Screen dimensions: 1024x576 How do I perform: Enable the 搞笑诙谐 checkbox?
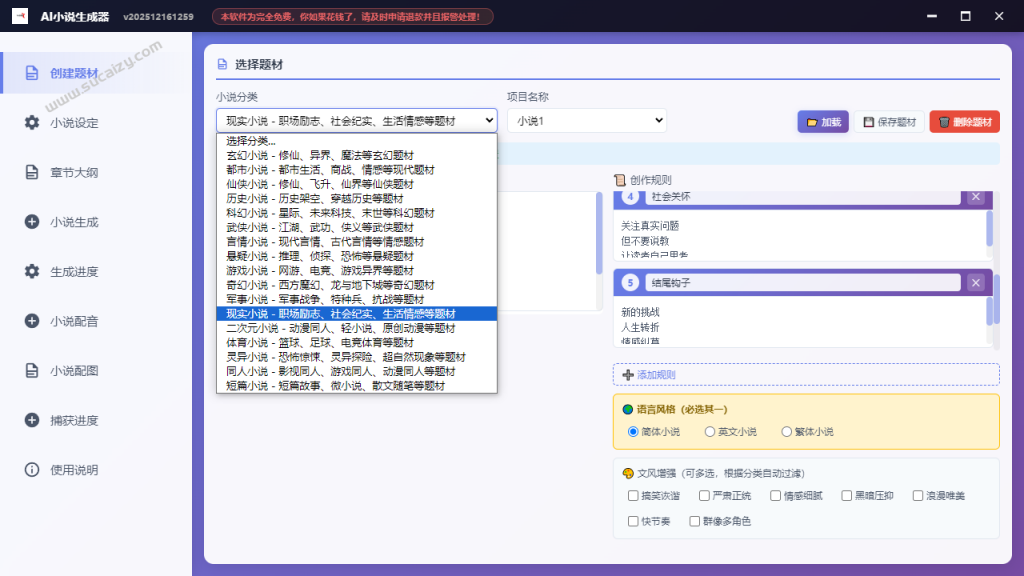coord(633,496)
